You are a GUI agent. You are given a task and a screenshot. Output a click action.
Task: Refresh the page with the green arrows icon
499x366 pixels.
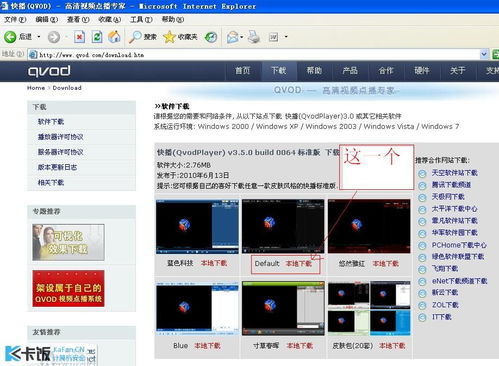coord(97,37)
